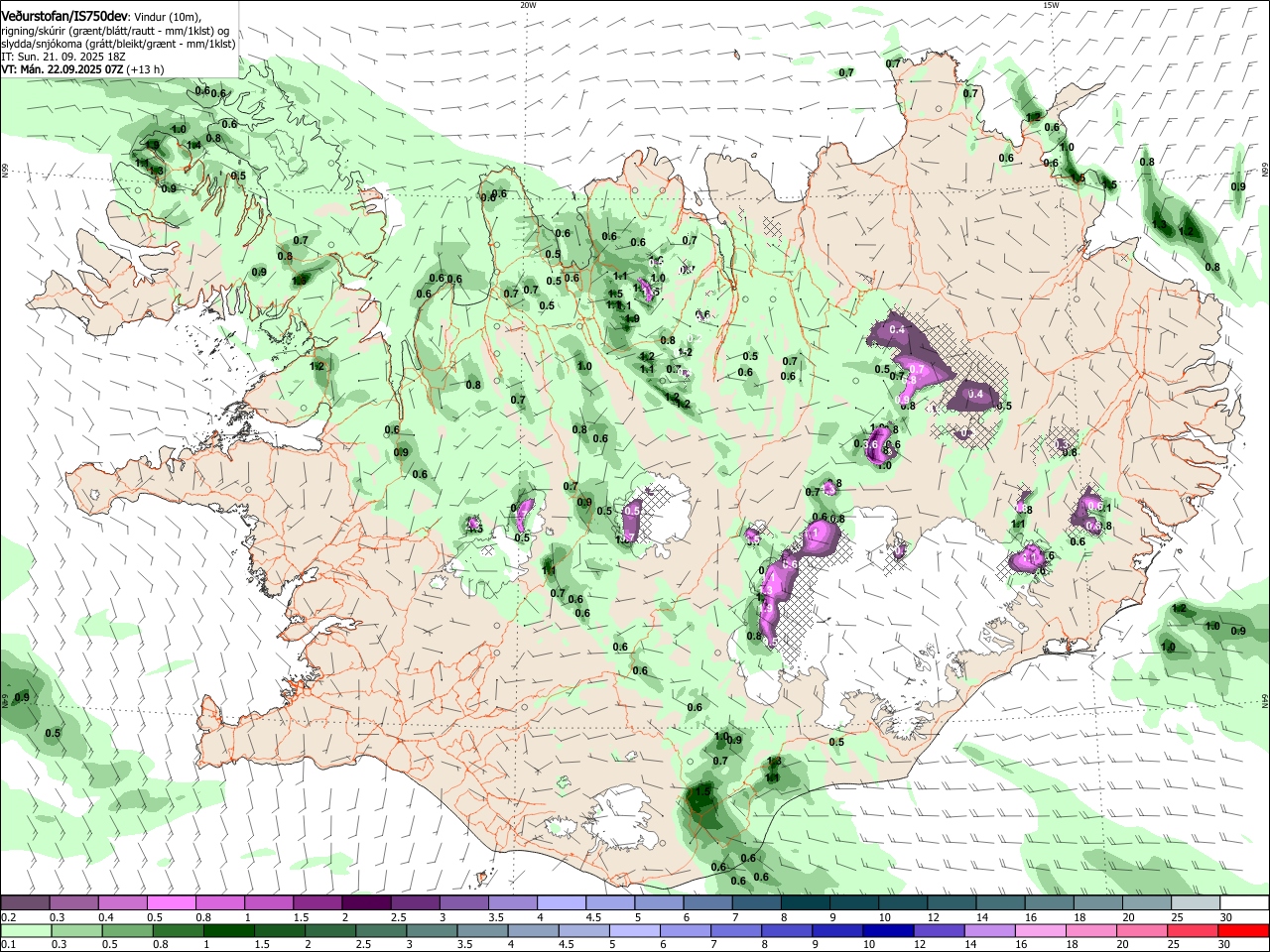Click the '30' label on the upper scale
This screenshot has height=952, width=1270.
[1226, 917]
